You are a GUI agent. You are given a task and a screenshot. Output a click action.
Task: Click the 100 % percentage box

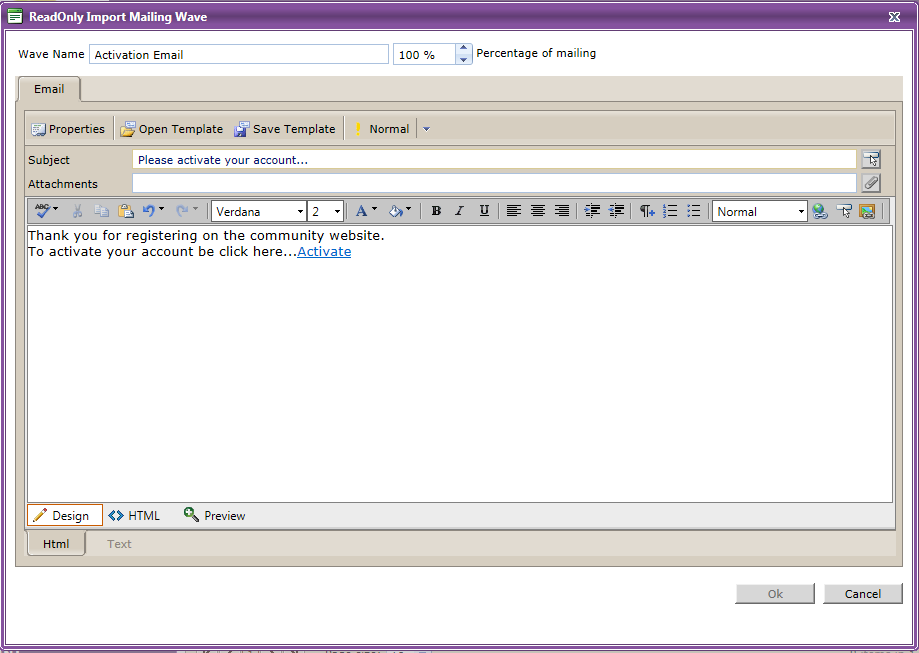pos(424,55)
